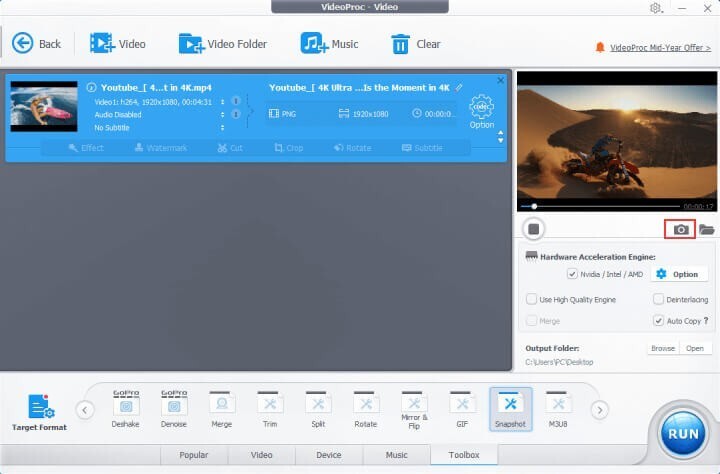Enable Use High Quality Engine
The width and height of the screenshot is (720, 474).
(531, 299)
